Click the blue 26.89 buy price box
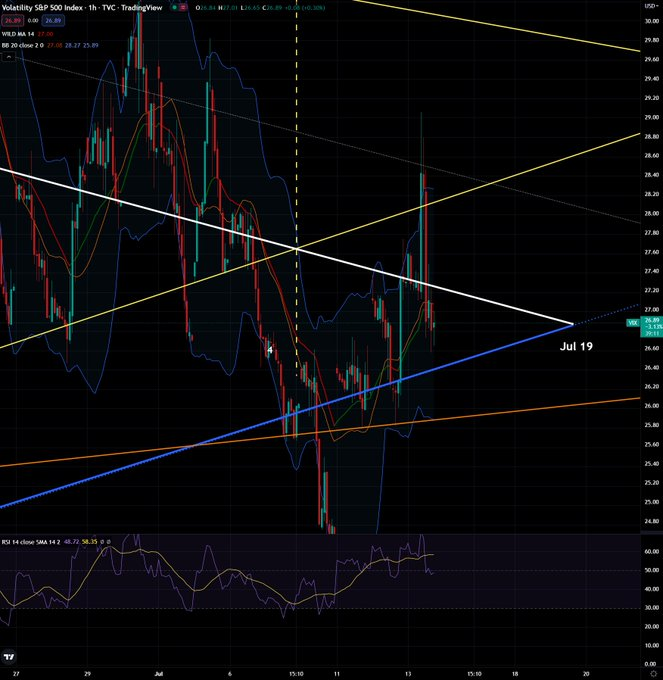The height and width of the screenshot is (680, 663). [53, 20]
